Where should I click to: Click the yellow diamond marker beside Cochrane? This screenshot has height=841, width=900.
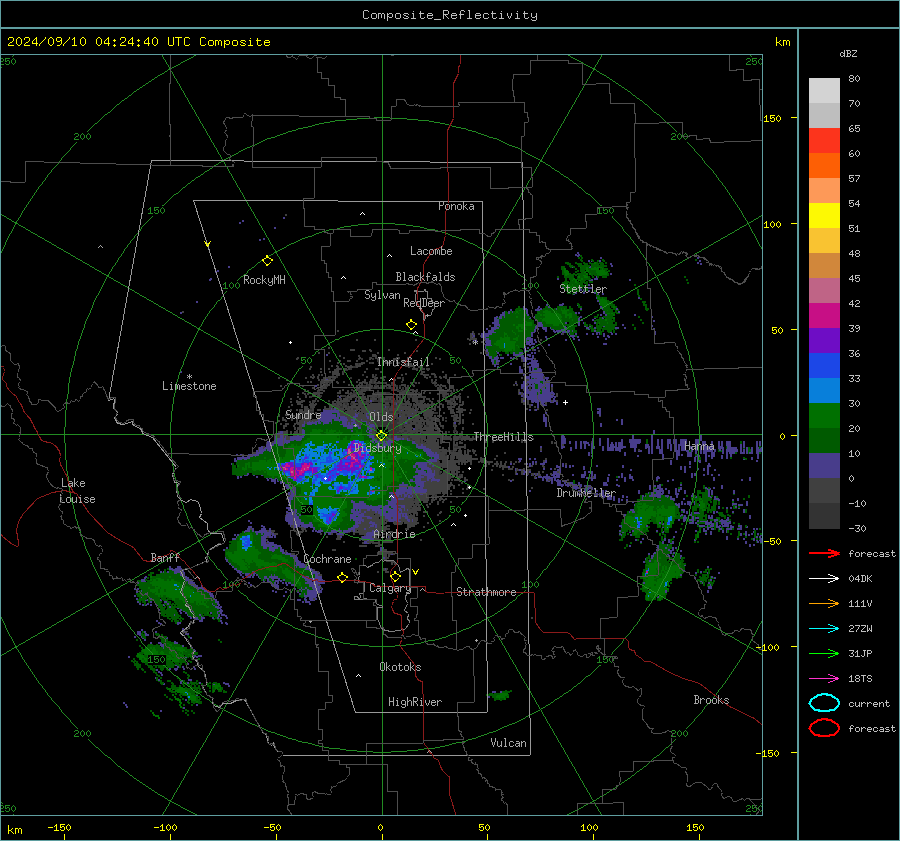click(342, 577)
